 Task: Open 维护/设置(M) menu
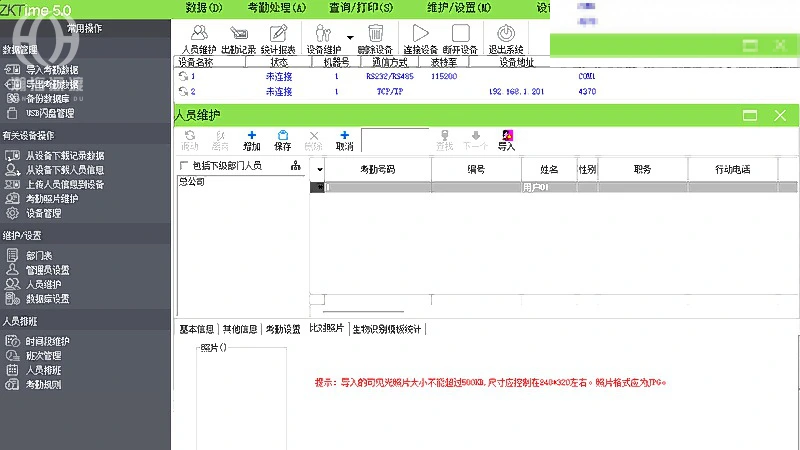[x=459, y=8]
